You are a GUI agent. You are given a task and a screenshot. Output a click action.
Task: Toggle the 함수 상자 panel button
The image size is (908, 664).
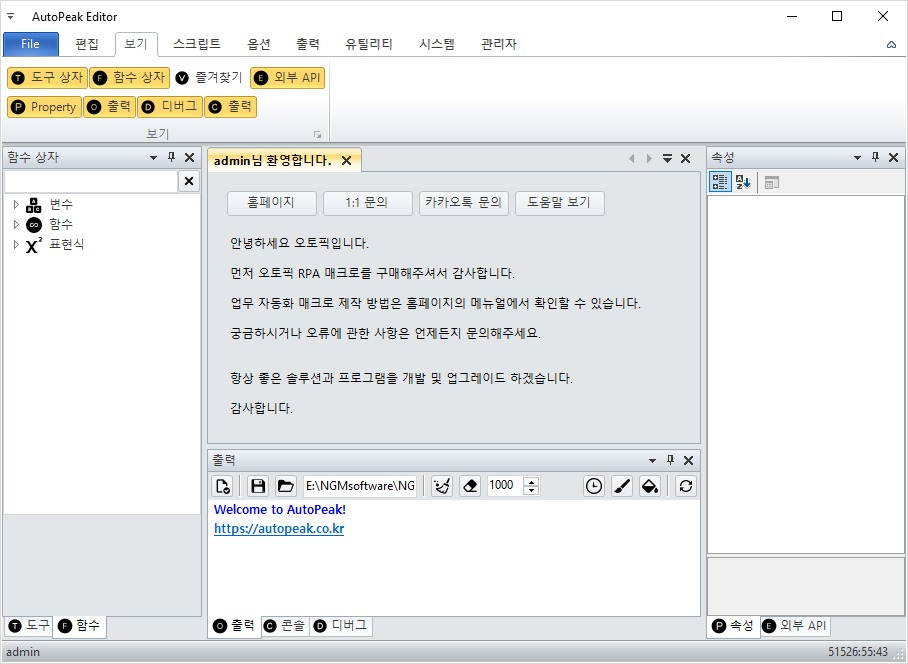coord(129,78)
